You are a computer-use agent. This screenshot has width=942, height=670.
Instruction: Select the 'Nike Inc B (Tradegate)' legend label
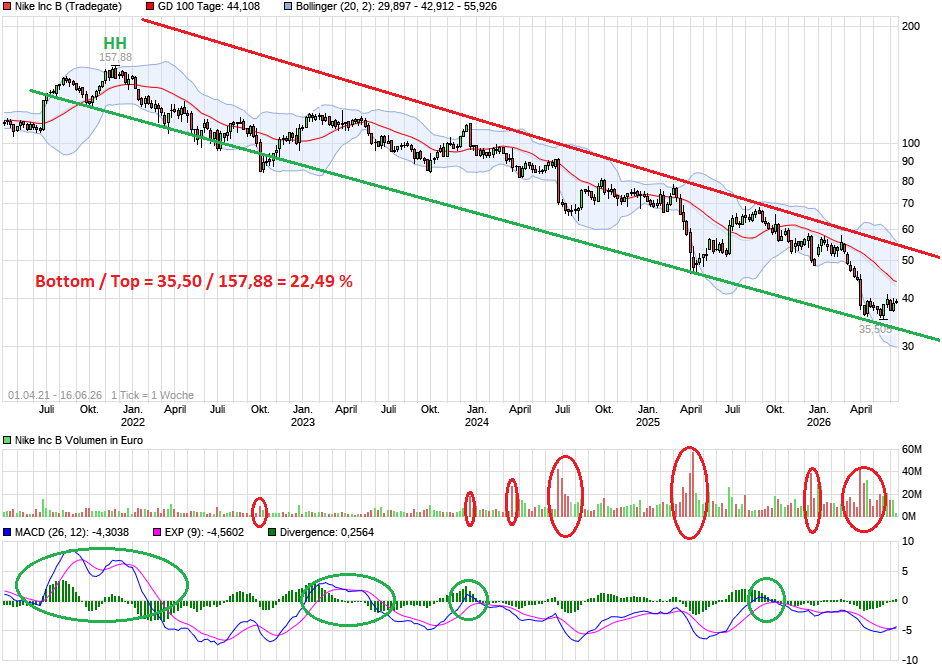tap(68, 7)
